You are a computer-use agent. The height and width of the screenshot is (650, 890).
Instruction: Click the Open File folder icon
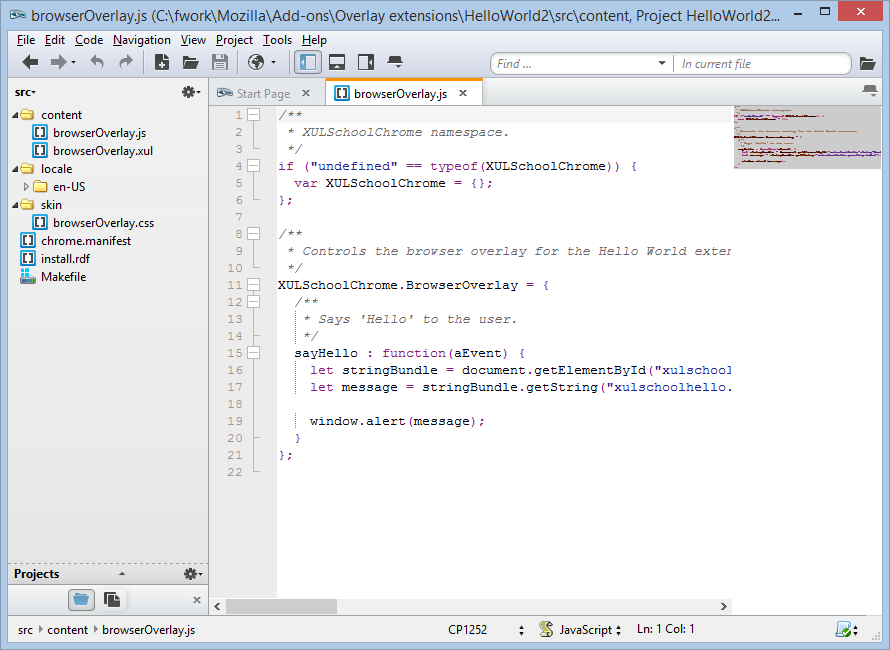tap(190, 63)
